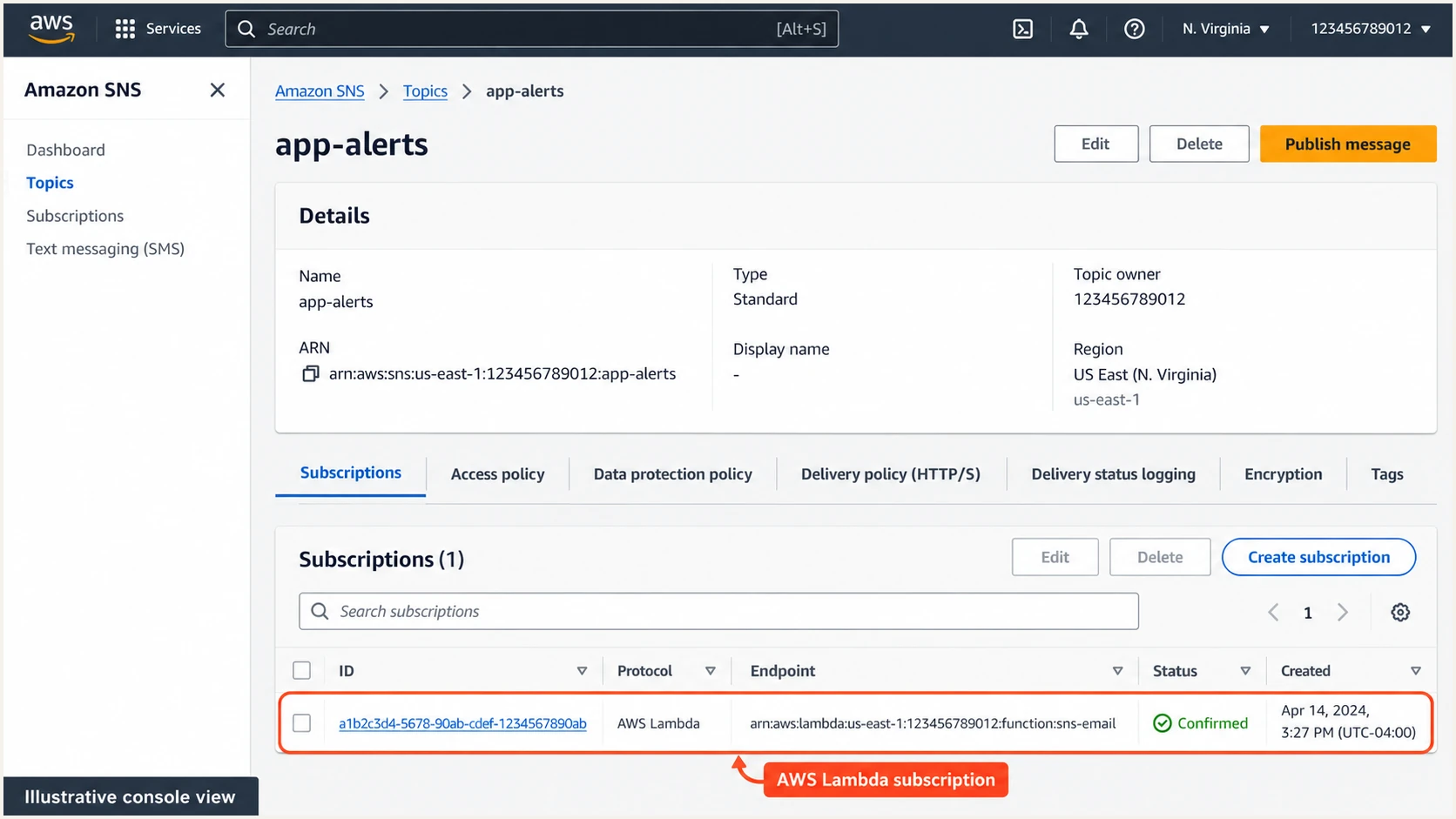This screenshot has width=1456, height=819.
Task: Click the US East (N. Virginia) region value
Action: click(1145, 375)
